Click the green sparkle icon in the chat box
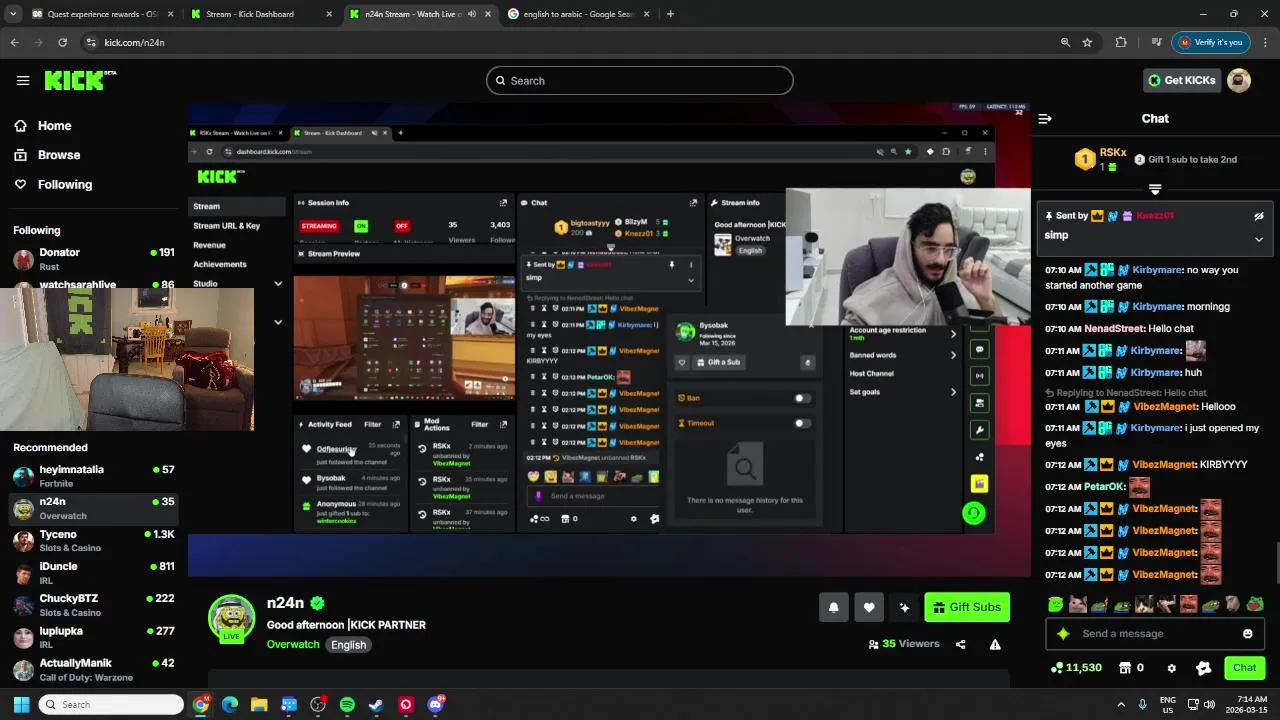The width and height of the screenshot is (1280, 720). (x=1063, y=633)
